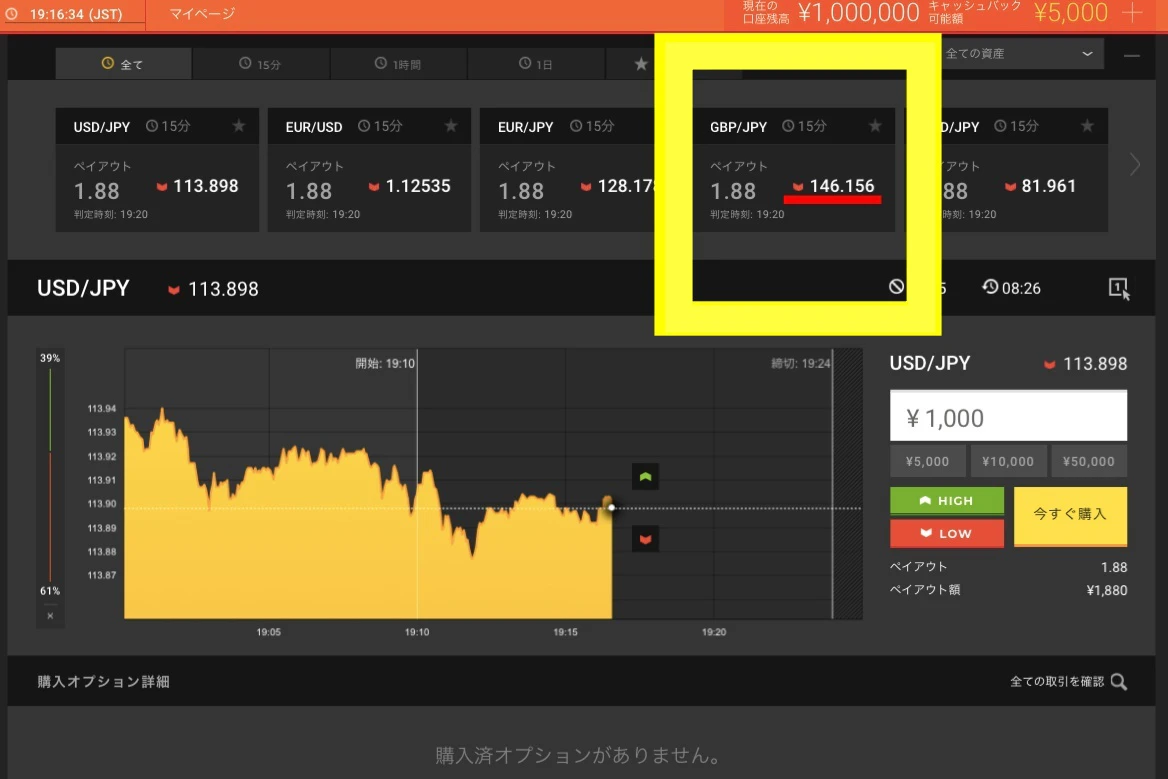Image resolution: width=1168 pixels, height=779 pixels.
Task: Click the ¥5,000 cashback amount
Action: 1070,13
